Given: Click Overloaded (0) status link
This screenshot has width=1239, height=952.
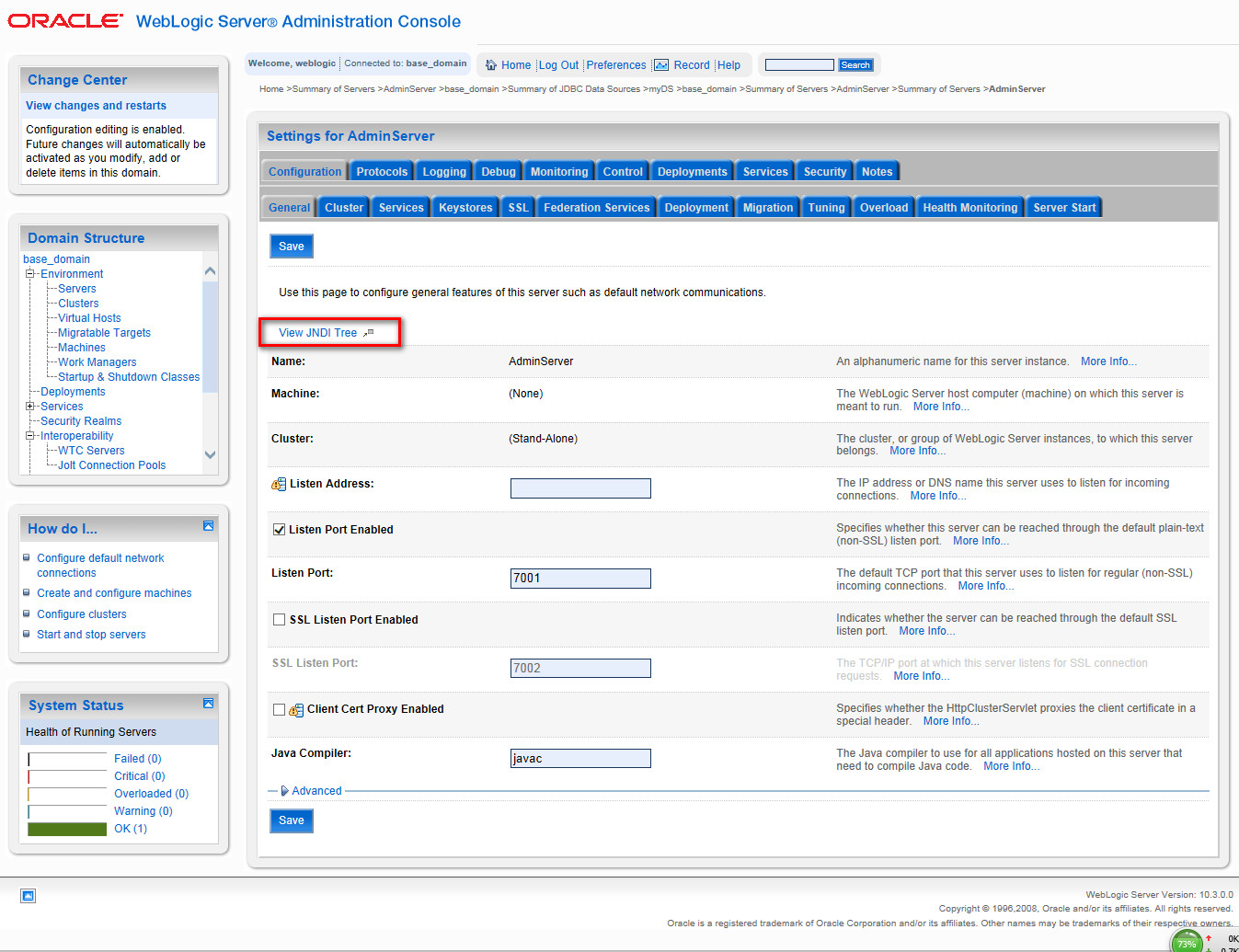Looking at the screenshot, I should (151, 794).
